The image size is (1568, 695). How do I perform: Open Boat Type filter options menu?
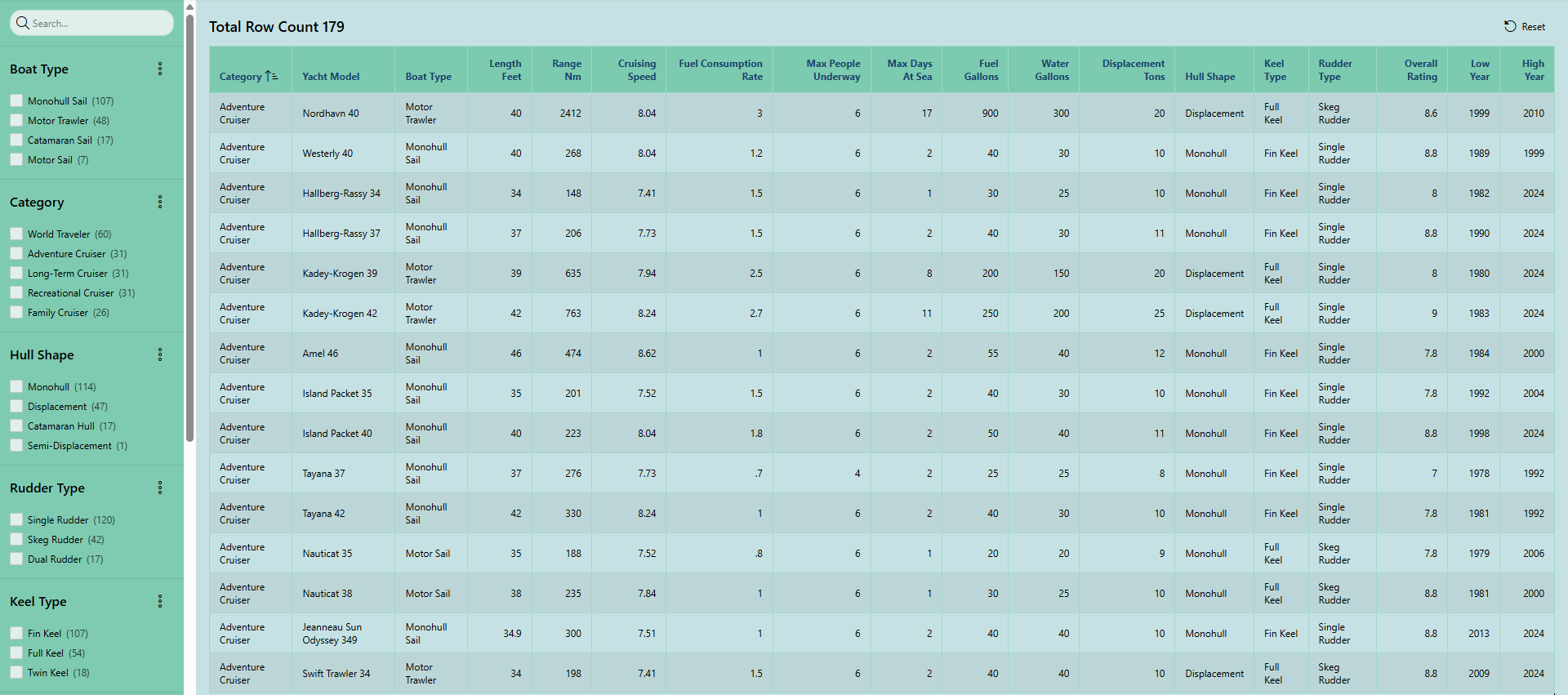pyautogui.click(x=160, y=69)
